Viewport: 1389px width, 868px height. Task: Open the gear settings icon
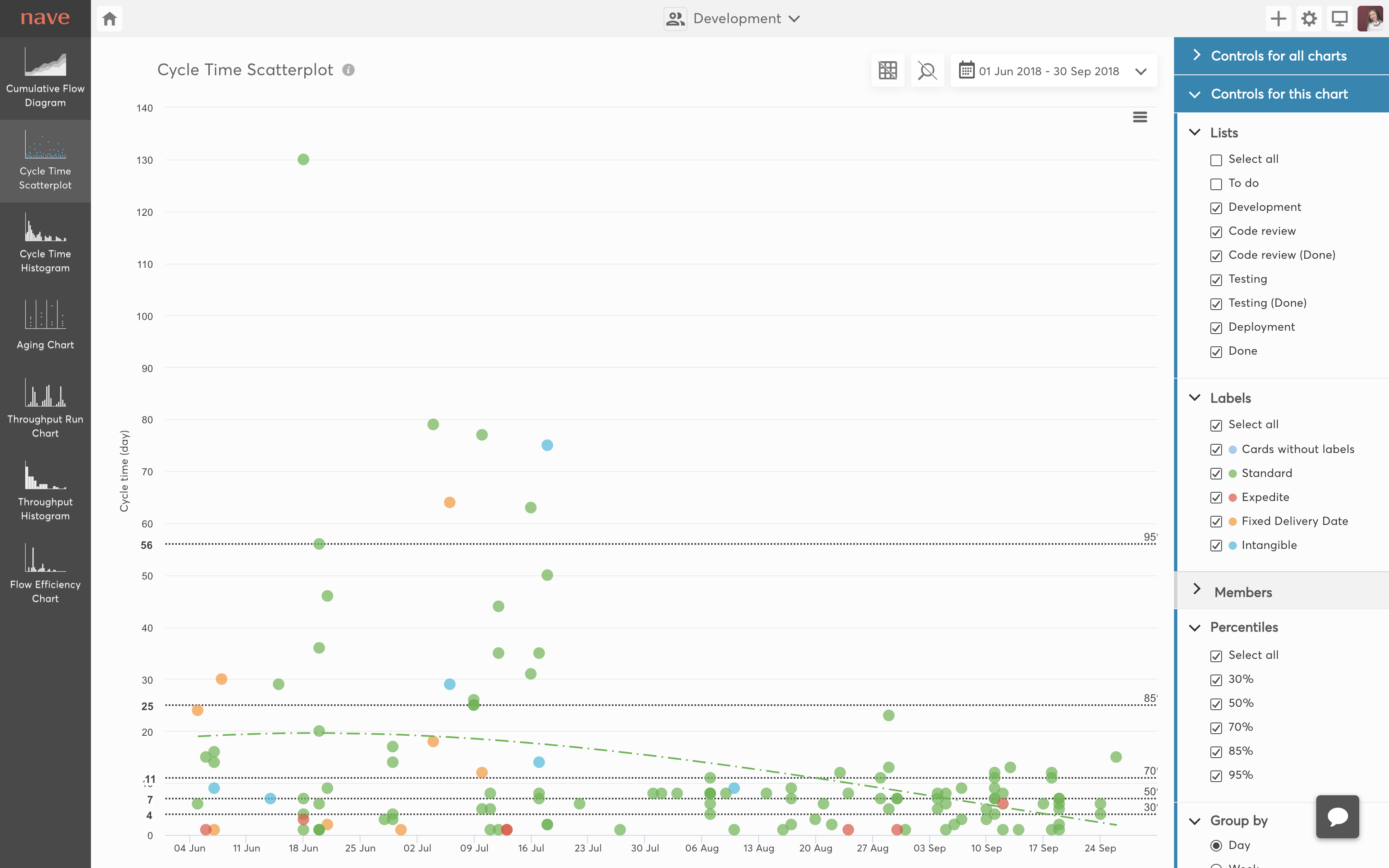coord(1309,19)
